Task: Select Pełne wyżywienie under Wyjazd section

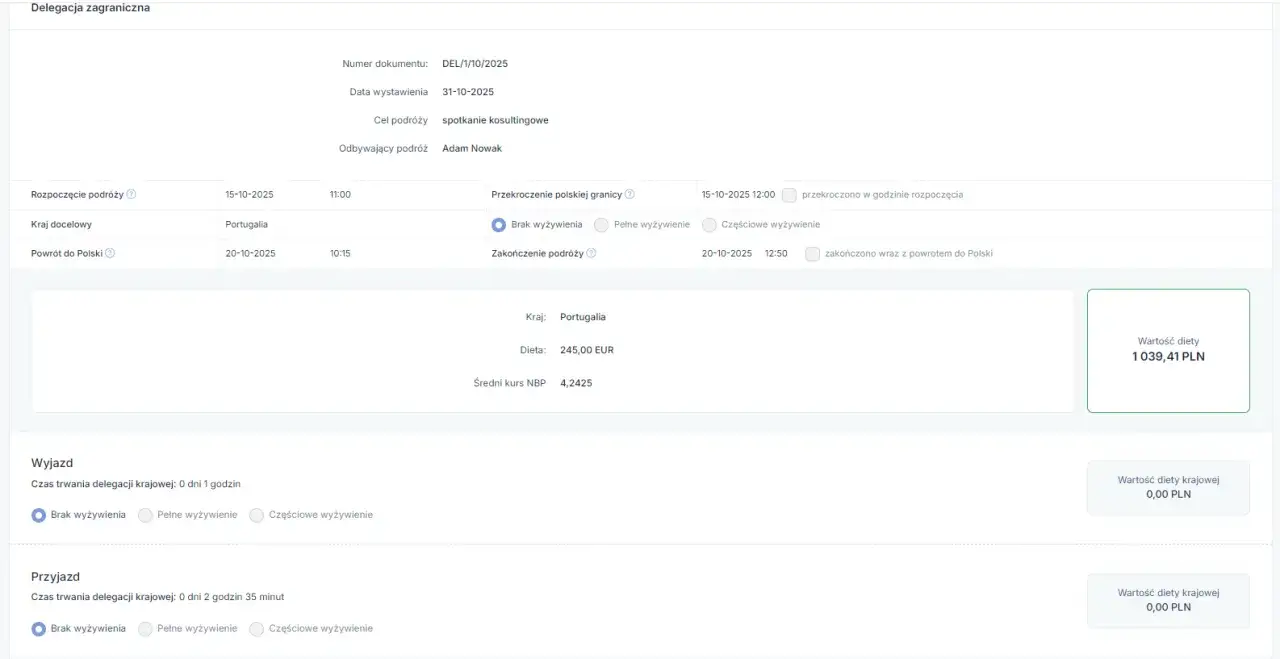Action: 146,515
